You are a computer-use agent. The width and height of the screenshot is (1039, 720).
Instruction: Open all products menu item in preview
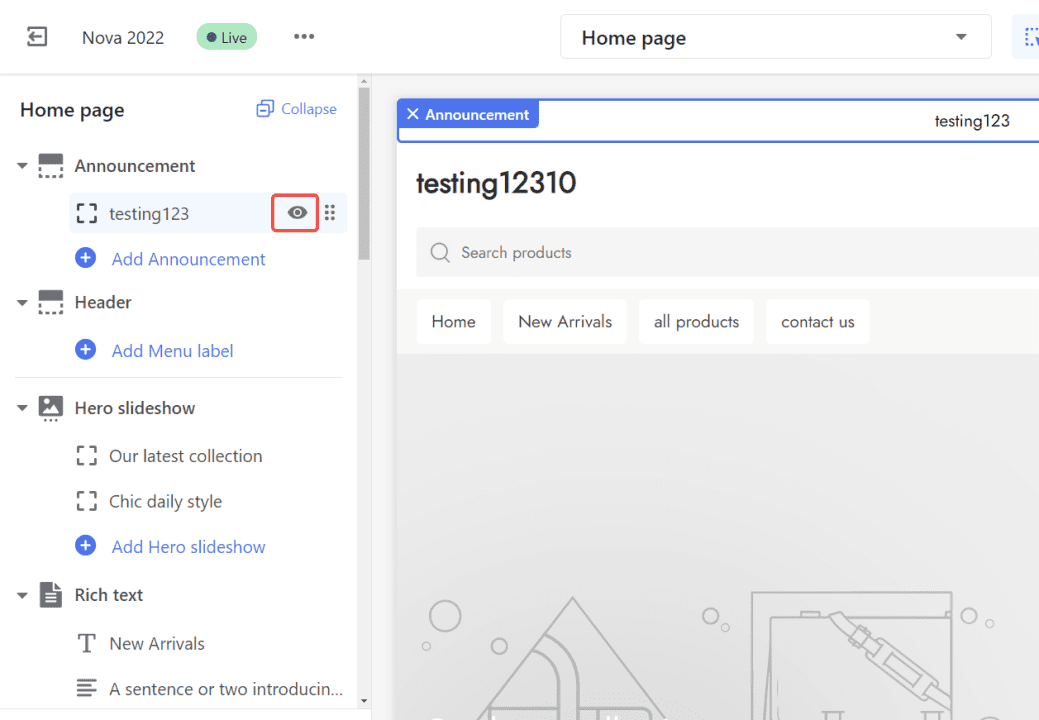pyautogui.click(x=696, y=322)
